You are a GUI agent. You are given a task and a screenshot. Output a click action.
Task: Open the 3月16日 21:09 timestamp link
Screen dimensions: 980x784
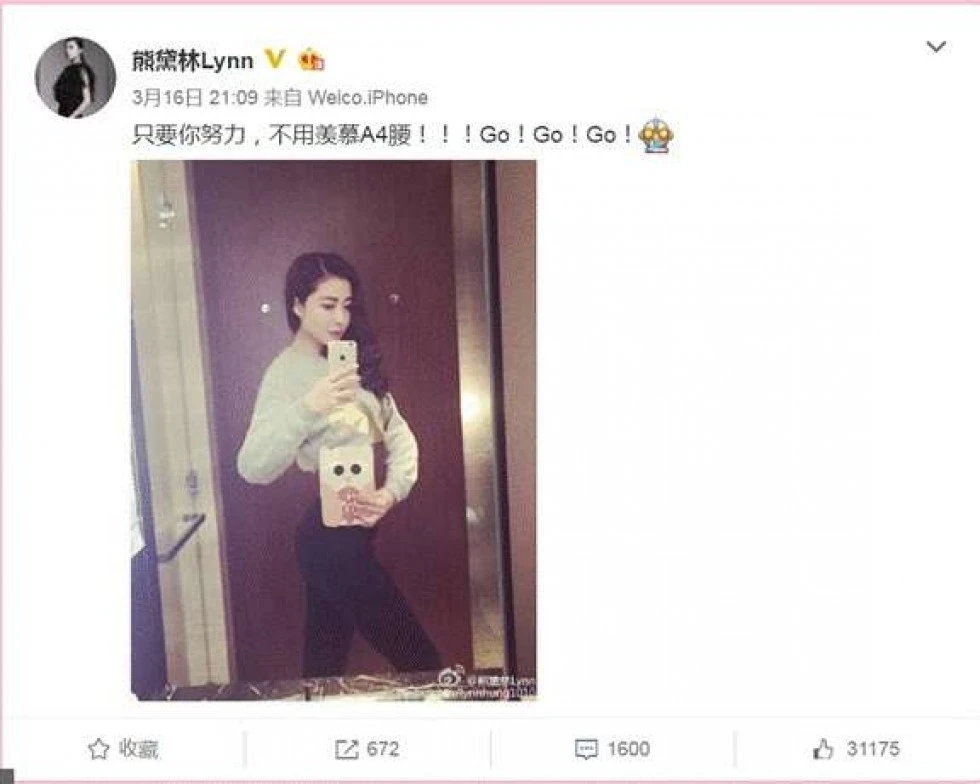pos(195,97)
